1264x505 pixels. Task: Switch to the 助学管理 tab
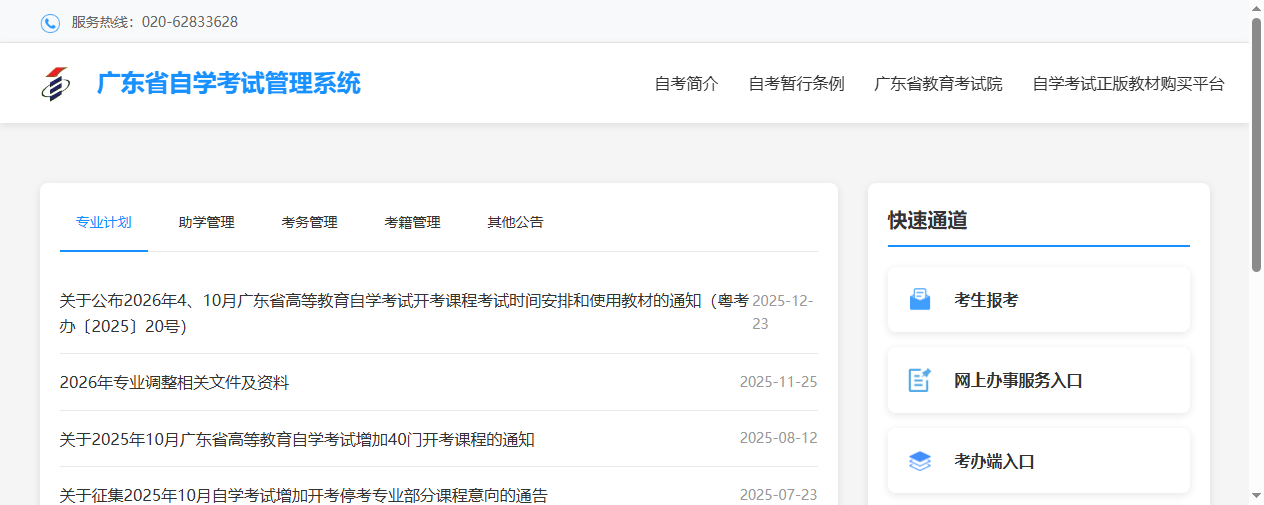click(206, 222)
